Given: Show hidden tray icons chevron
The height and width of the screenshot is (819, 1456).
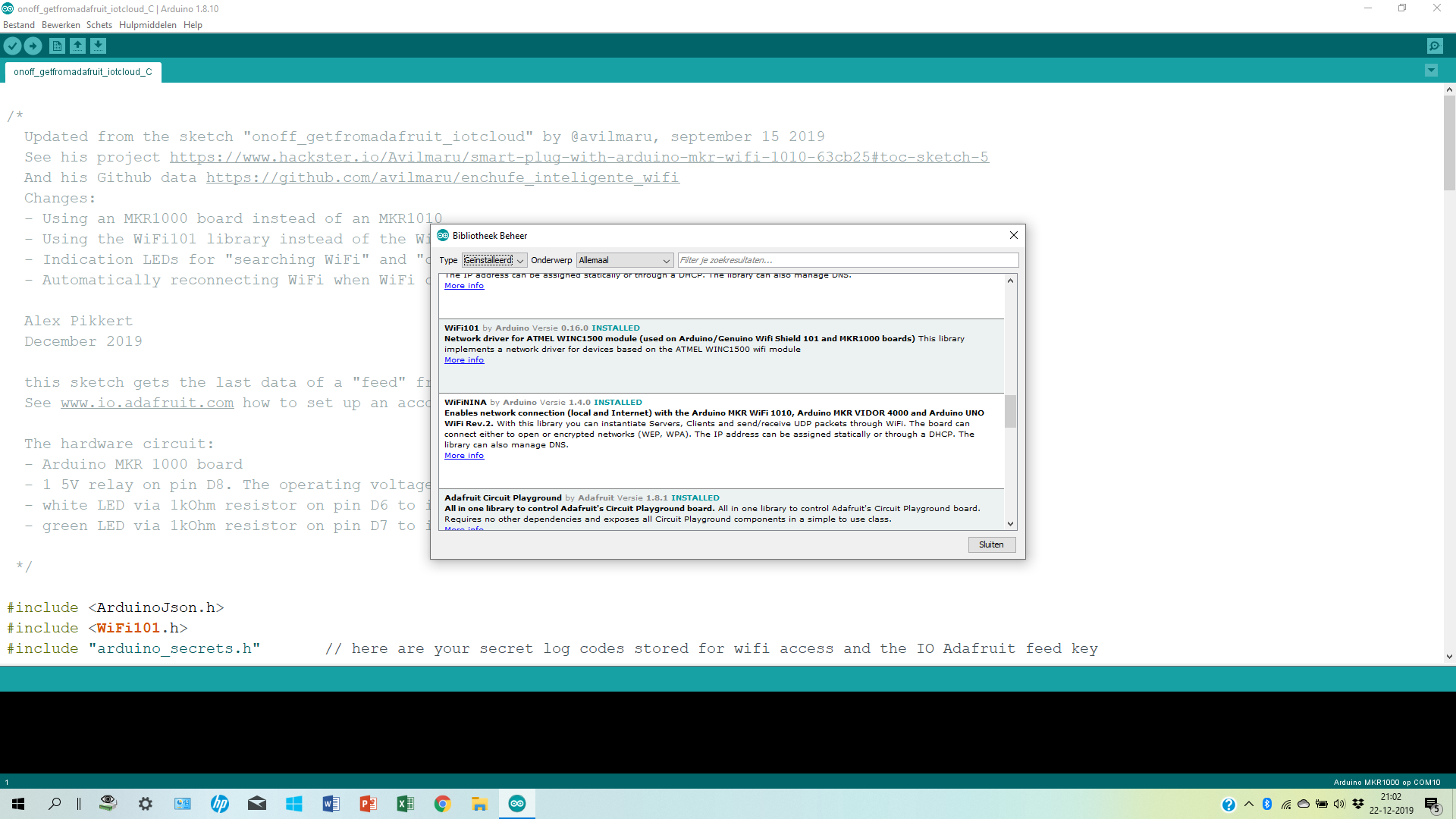Looking at the screenshot, I should (x=1249, y=804).
